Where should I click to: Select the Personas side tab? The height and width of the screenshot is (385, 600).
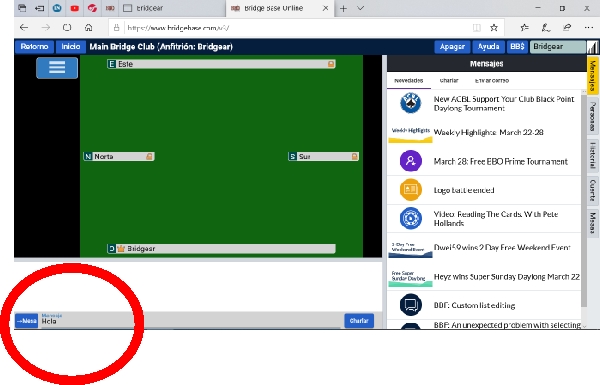593,116
